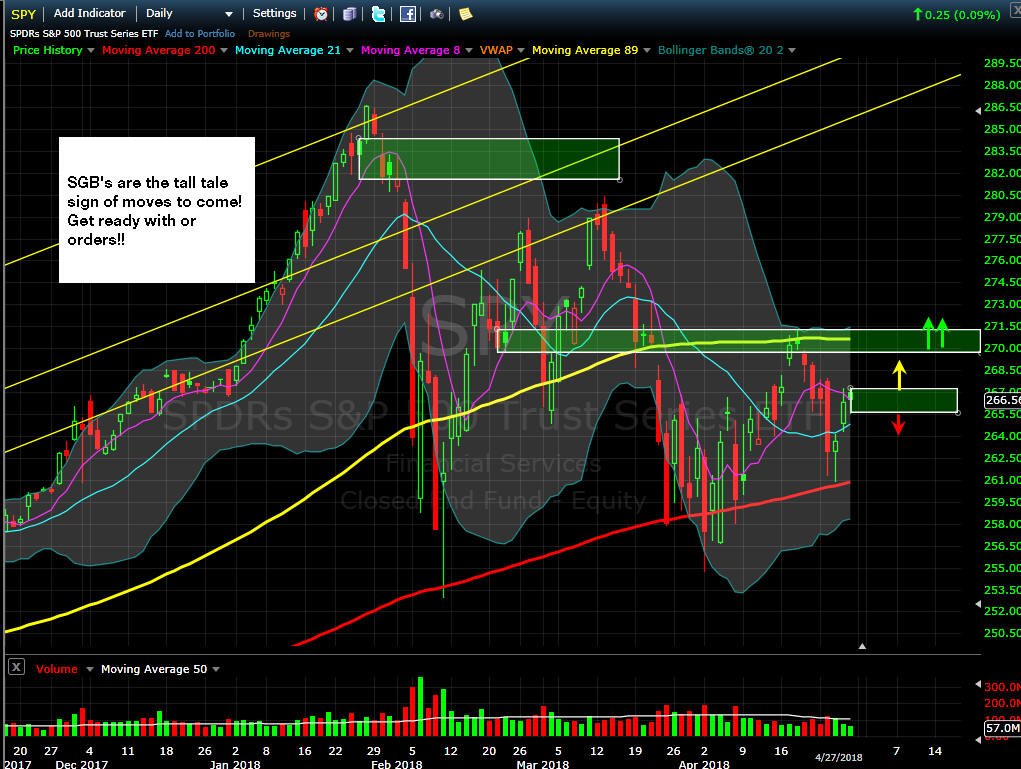Click the Drawings link
This screenshot has height=769, width=1021.
click(x=269, y=34)
